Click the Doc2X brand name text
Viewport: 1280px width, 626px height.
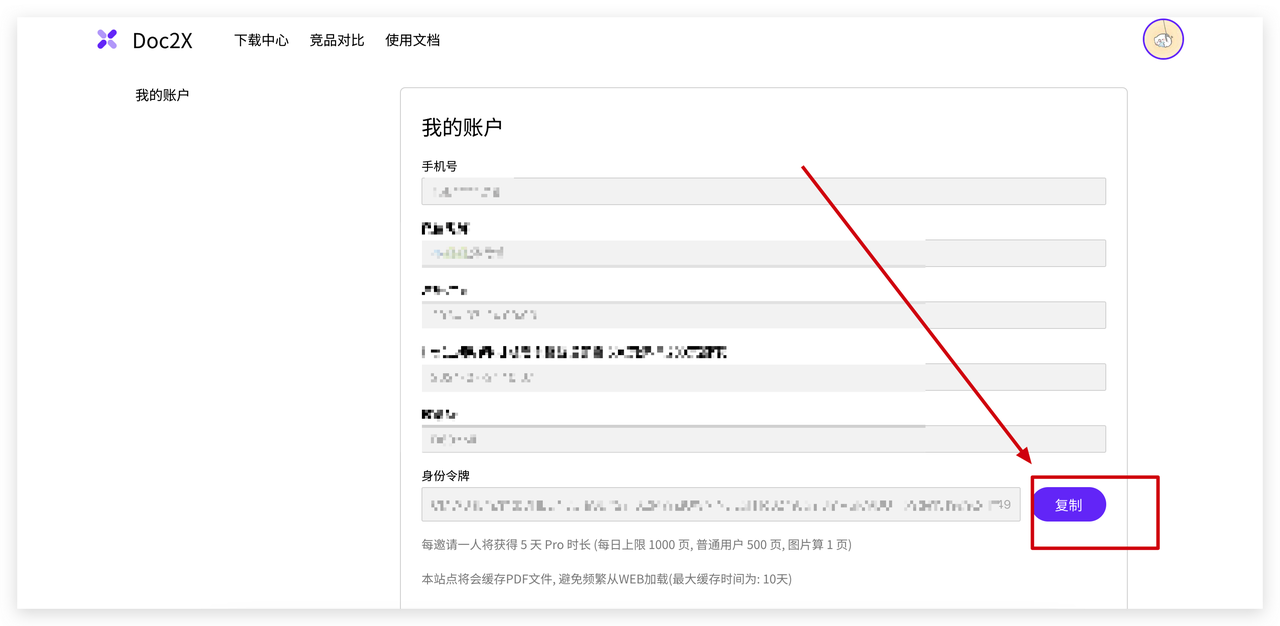click(162, 40)
